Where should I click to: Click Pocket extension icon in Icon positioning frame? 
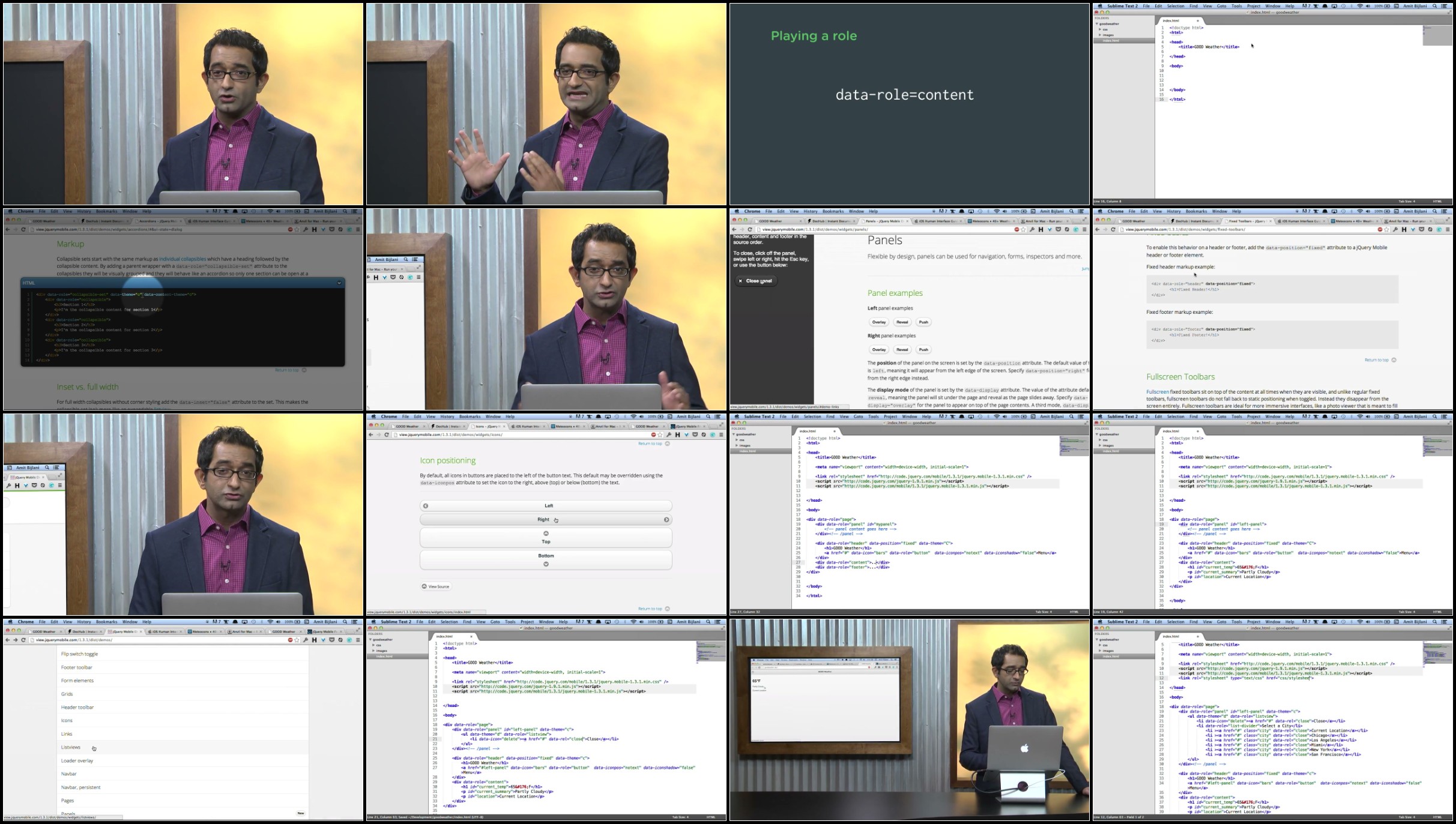coord(695,435)
